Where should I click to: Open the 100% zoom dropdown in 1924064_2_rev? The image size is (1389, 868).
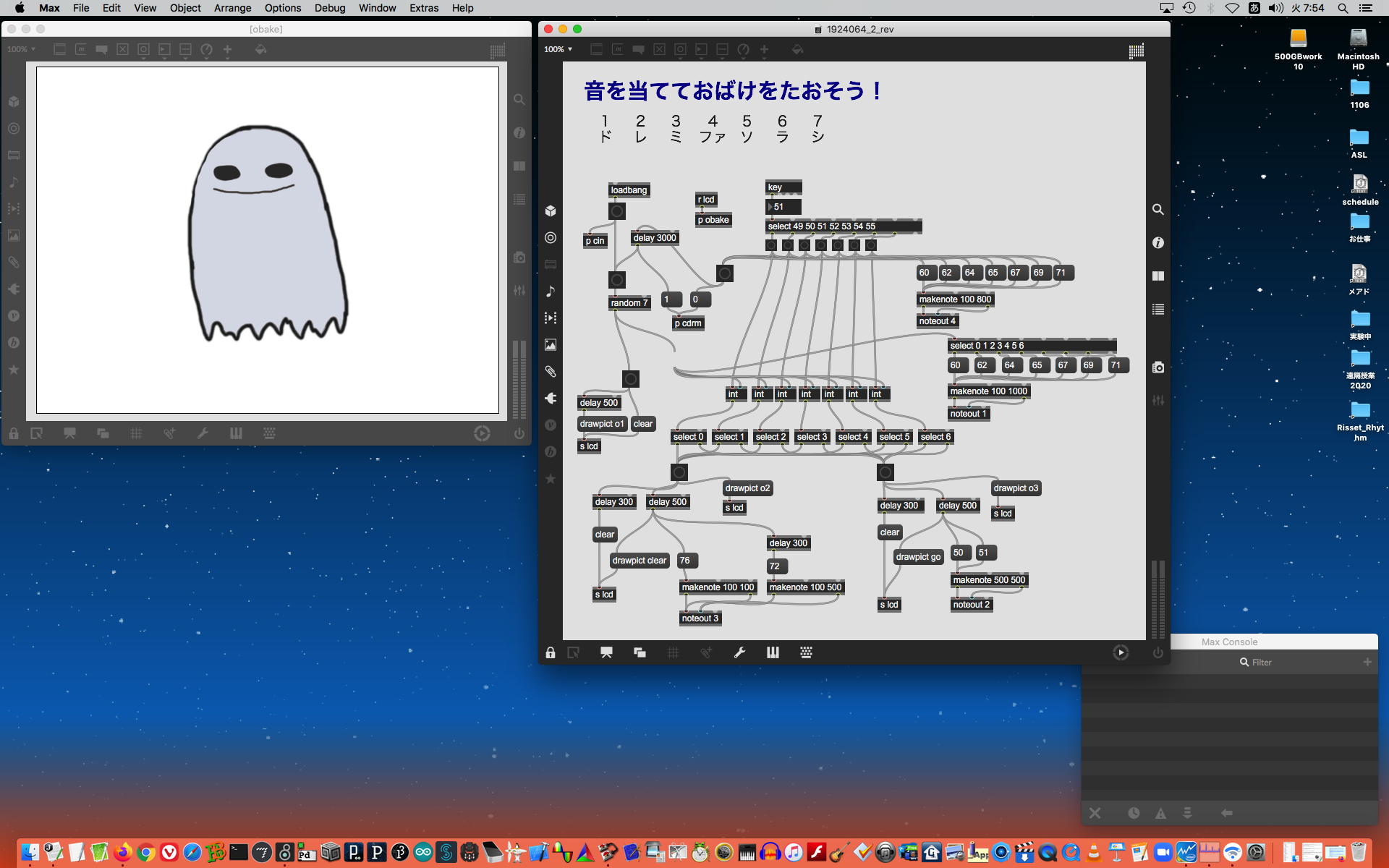coord(558,49)
